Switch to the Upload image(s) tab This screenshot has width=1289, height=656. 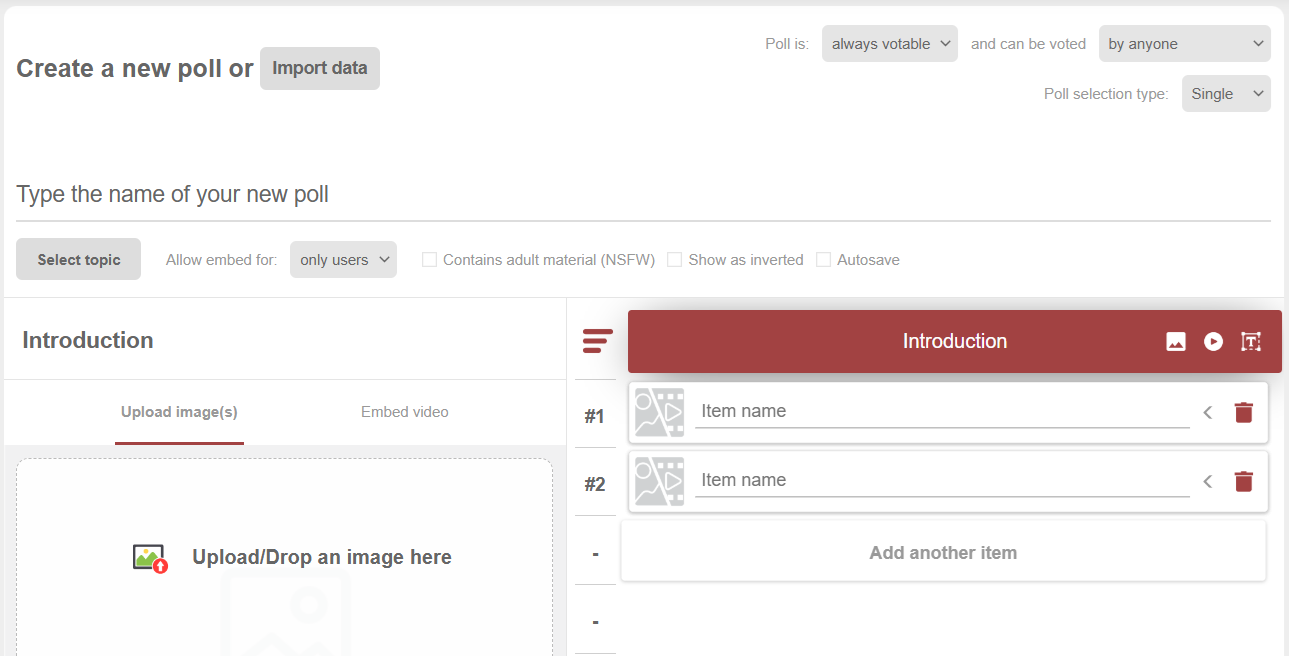click(x=179, y=412)
